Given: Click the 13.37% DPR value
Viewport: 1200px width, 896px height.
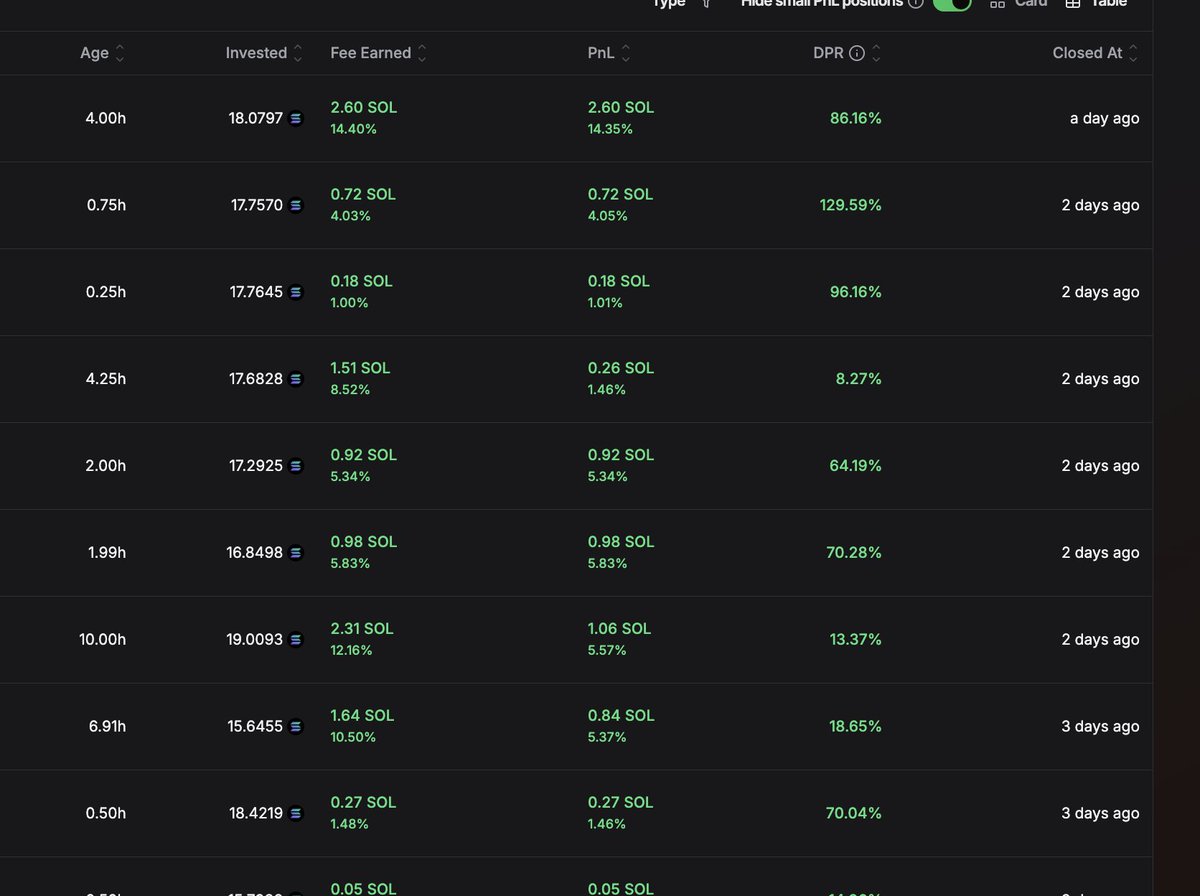Looking at the screenshot, I should click(x=856, y=640).
